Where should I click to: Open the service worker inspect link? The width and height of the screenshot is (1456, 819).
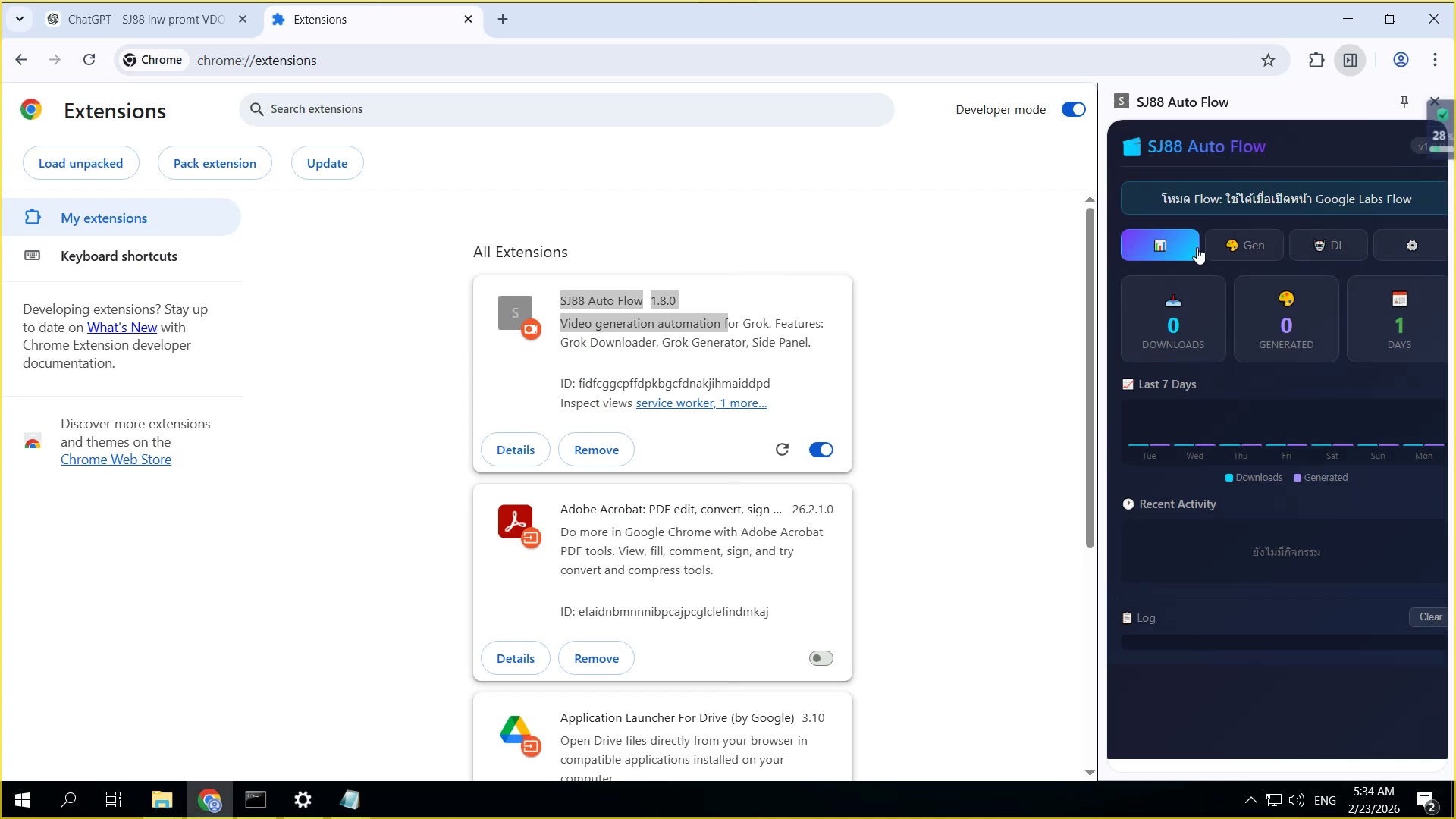pos(674,403)
